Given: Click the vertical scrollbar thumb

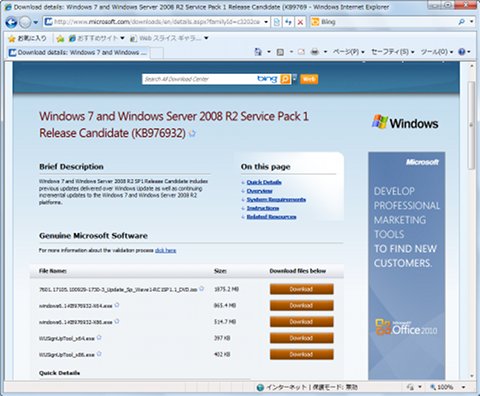Looking at the screenshot, I should [471, 125].
